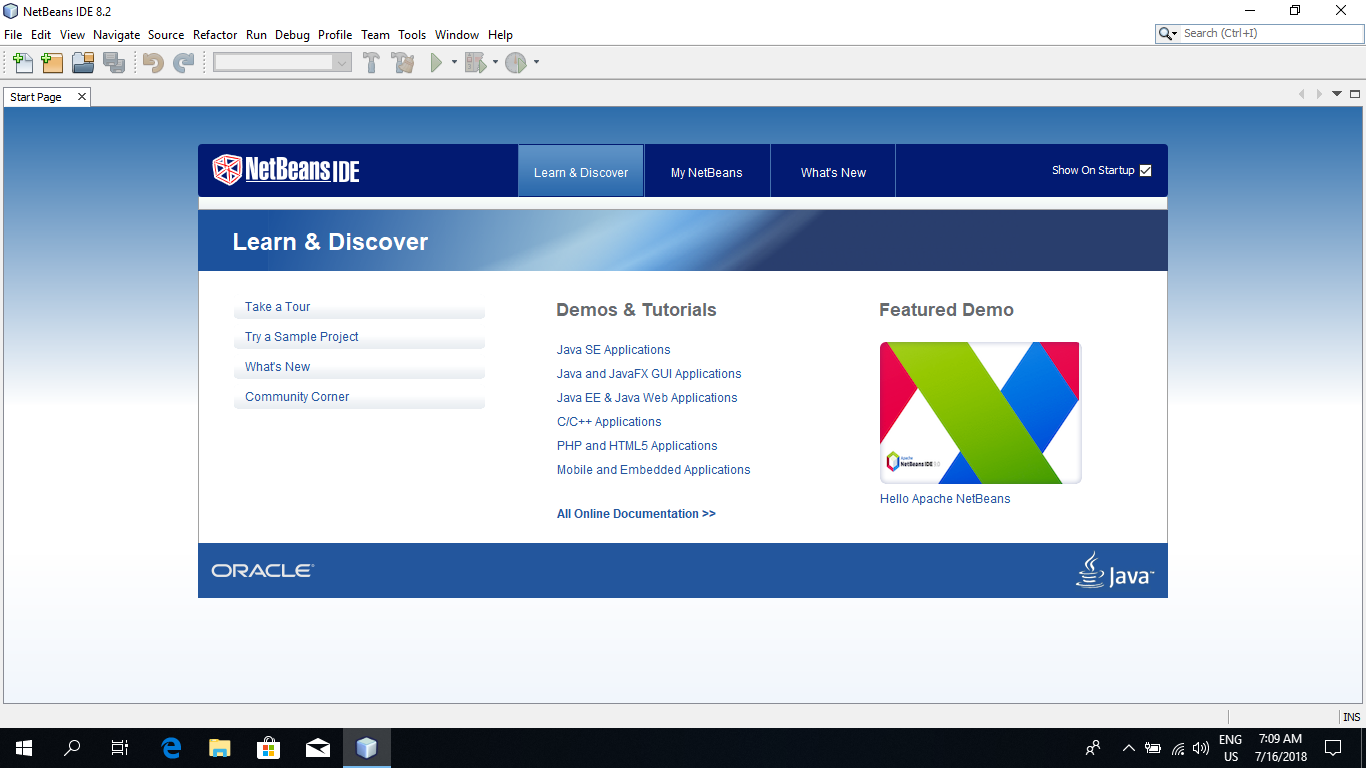The width and height of the screenshot is (1366, 768).
Task: Open the Tools menu
Action: 412,34
